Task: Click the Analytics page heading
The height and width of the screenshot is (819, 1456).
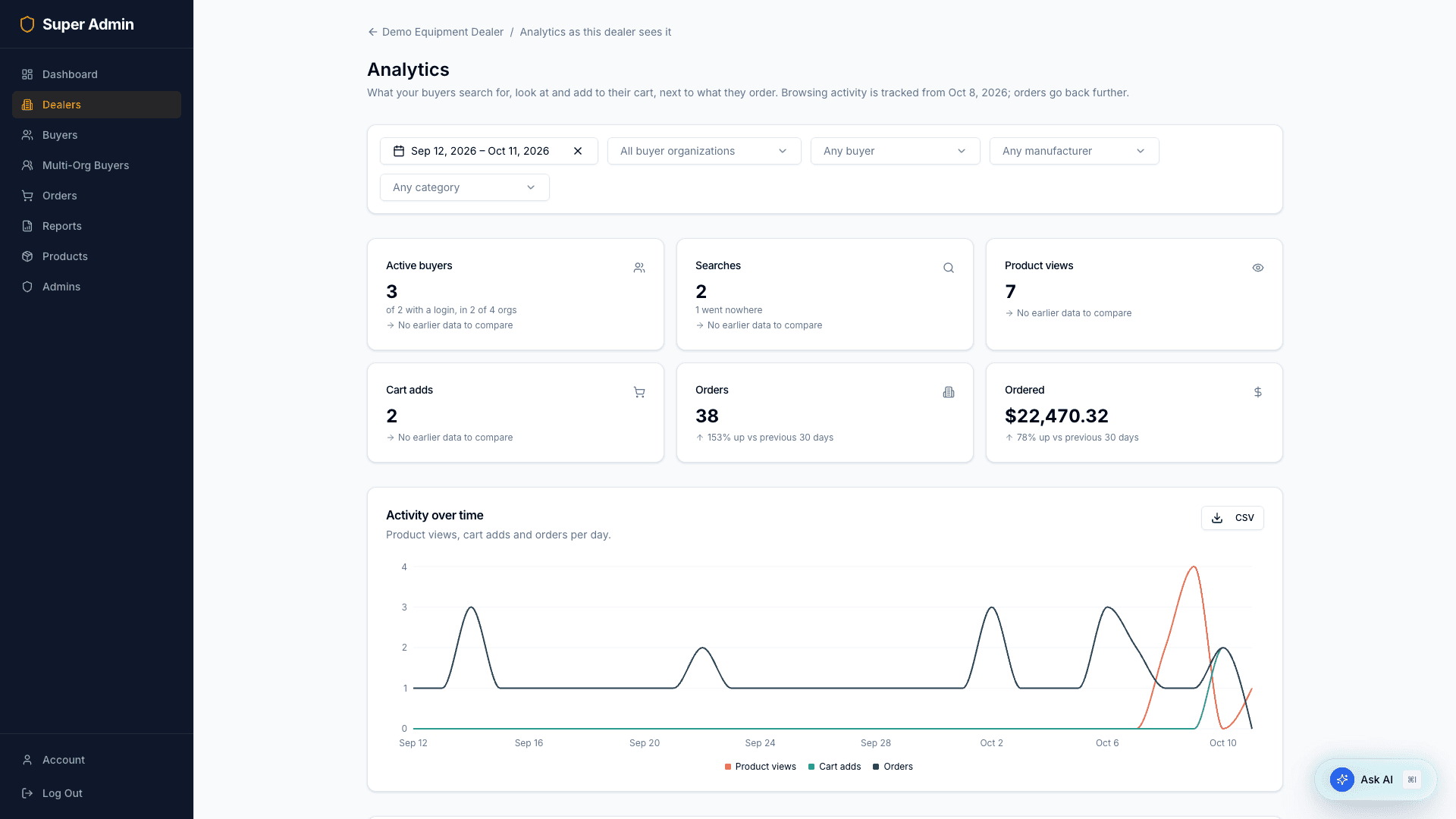Action: click(408, 70)
